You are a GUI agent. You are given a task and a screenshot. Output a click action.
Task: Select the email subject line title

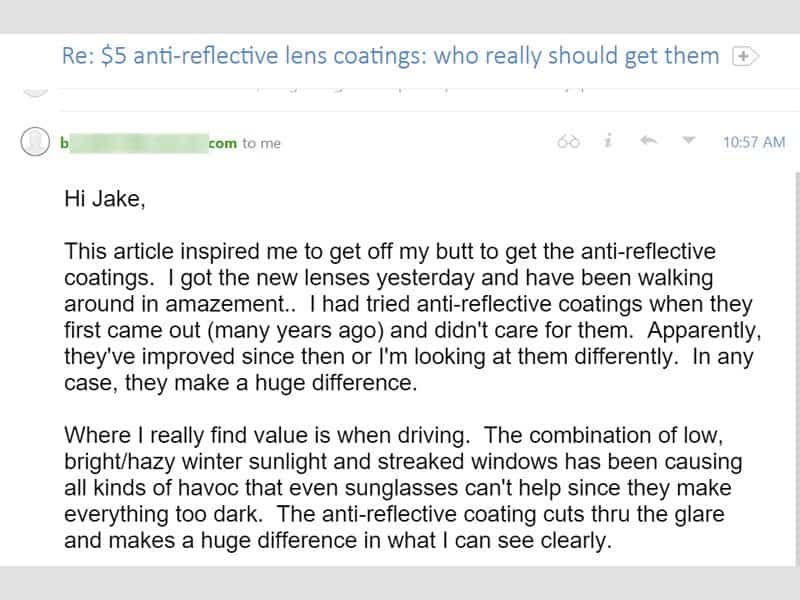[x=389, y=56]
